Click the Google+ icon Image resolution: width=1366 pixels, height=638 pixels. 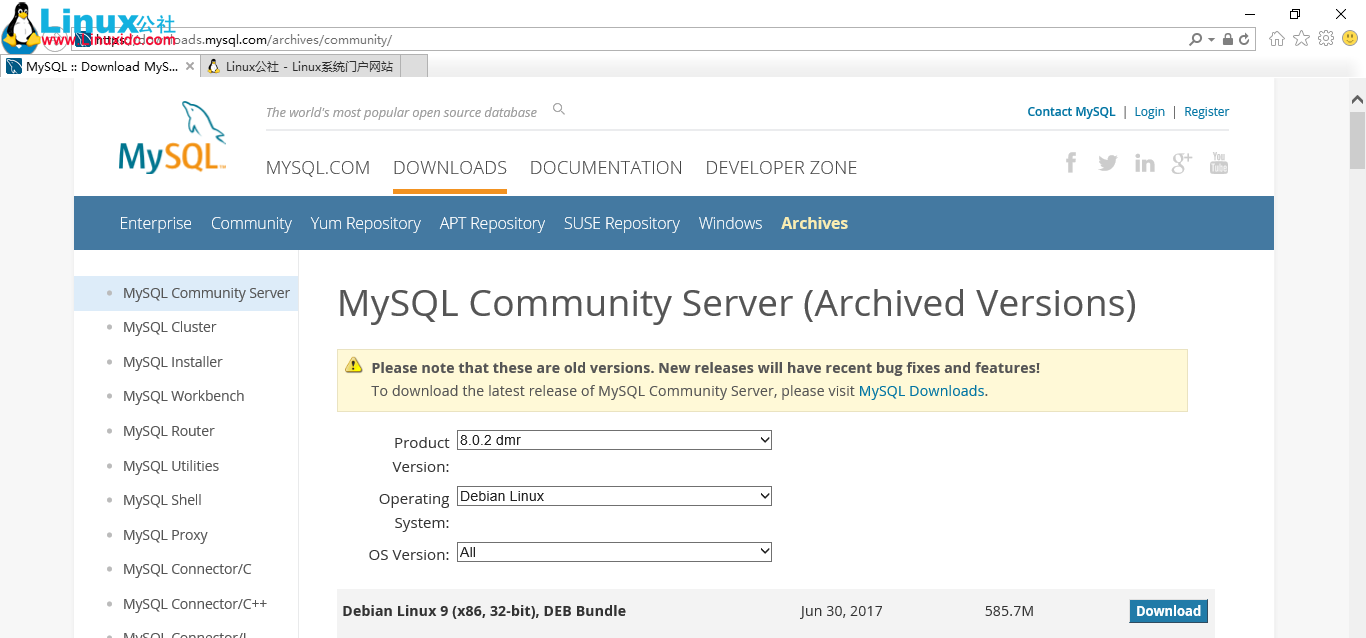click(1181, 162)
